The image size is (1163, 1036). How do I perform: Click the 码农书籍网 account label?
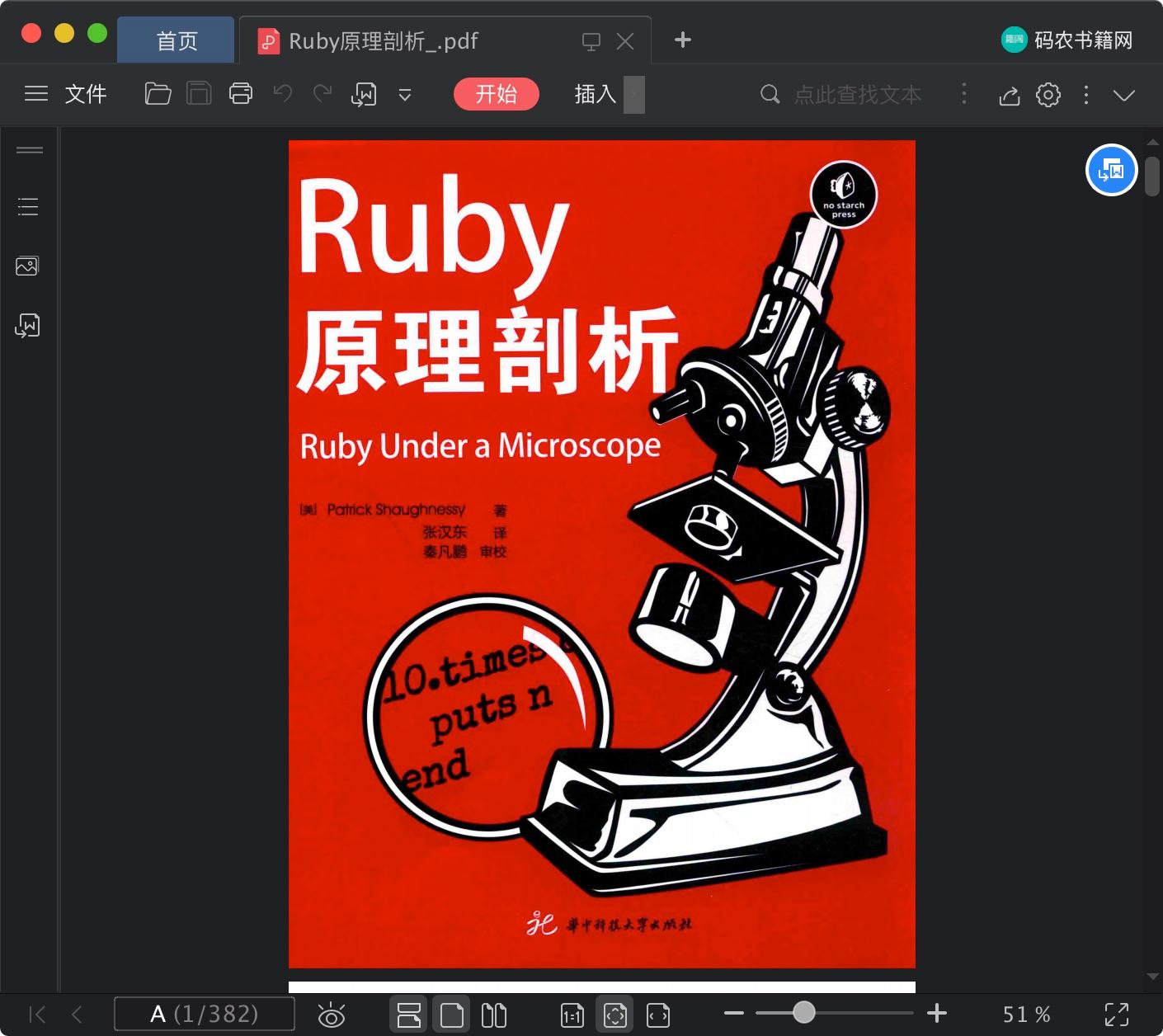click(1084, 40)
